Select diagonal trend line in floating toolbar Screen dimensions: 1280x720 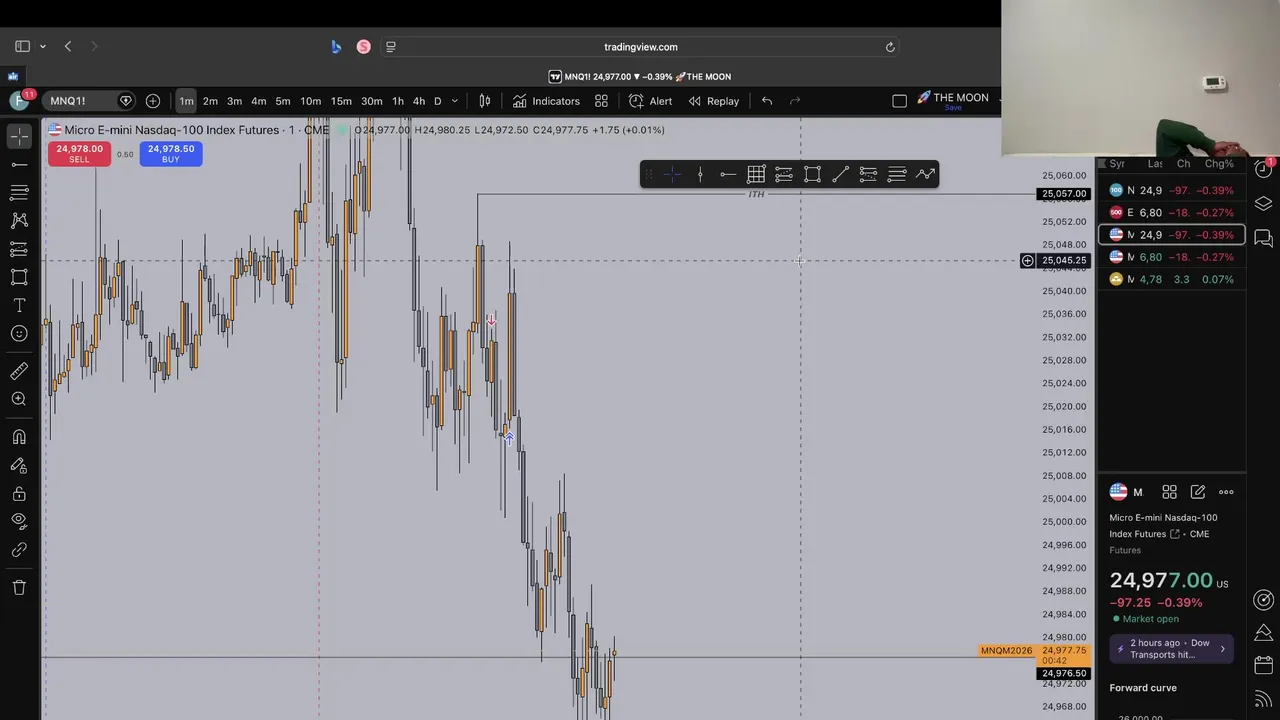(840, 175)
